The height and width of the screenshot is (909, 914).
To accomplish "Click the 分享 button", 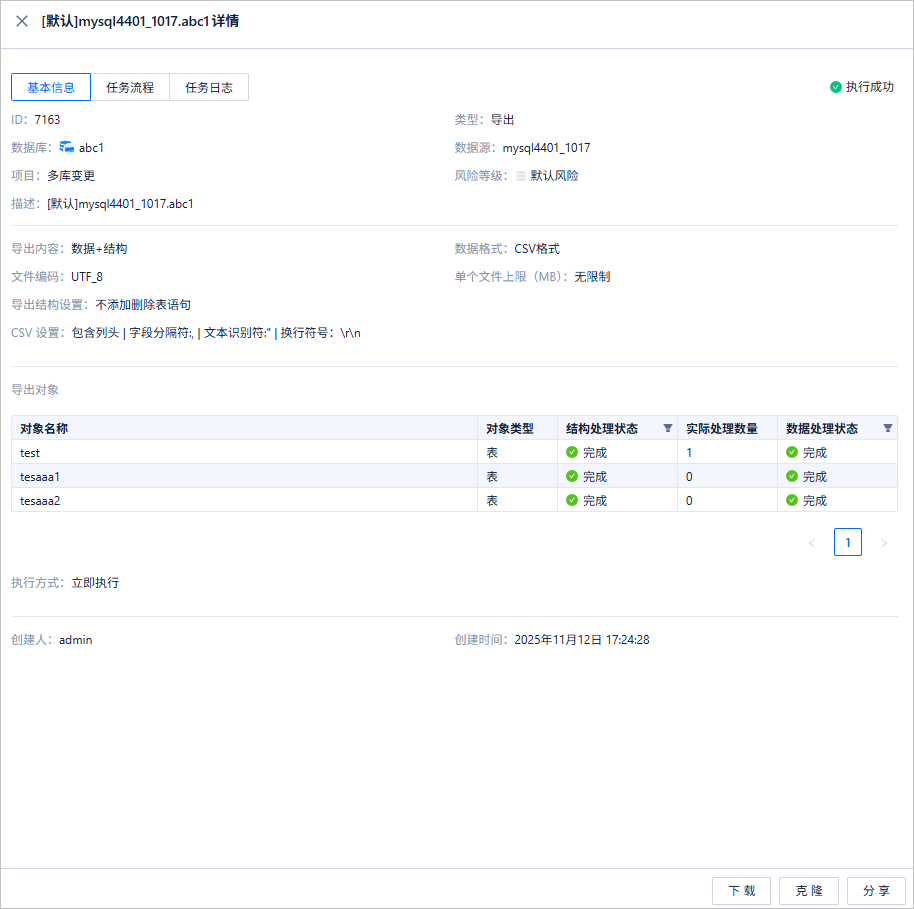I will tap(876, 890).
